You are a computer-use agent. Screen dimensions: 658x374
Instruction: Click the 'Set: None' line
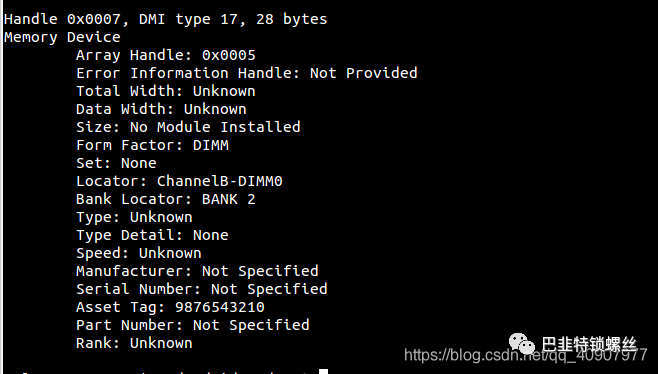point(116,163)
